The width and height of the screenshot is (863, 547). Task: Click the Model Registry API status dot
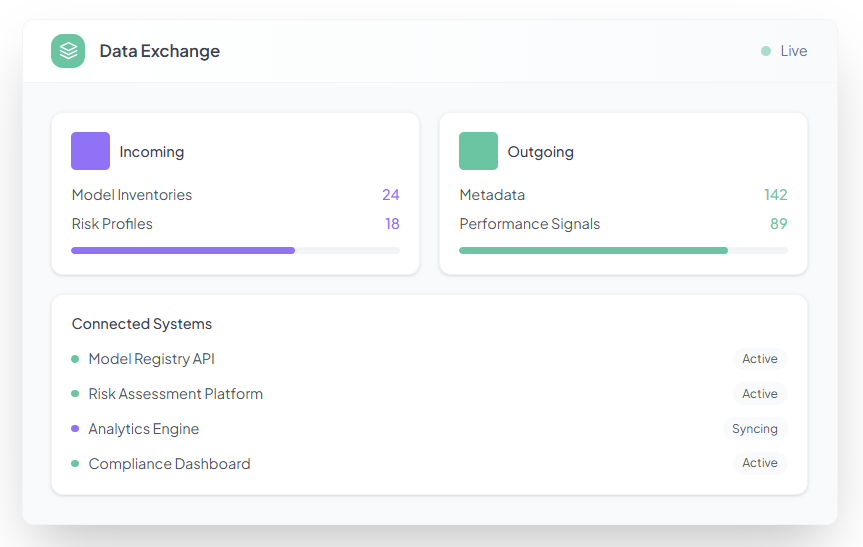pyautogui.click(x=75, y=359)
